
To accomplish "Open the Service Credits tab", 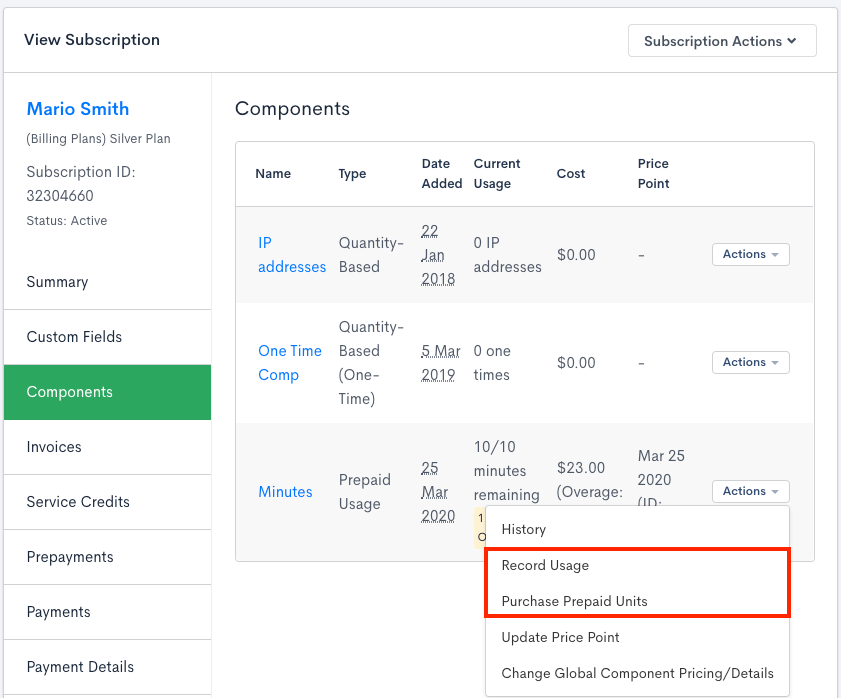I will (78, 502).
